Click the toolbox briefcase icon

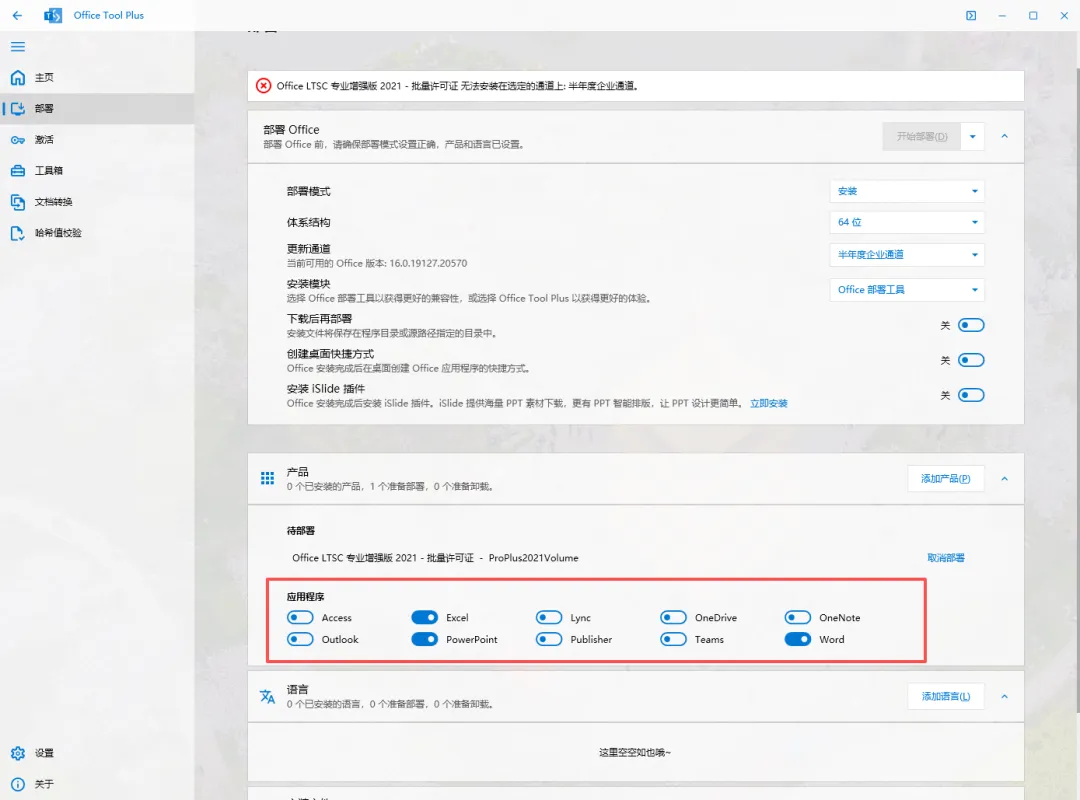point(18,171)
